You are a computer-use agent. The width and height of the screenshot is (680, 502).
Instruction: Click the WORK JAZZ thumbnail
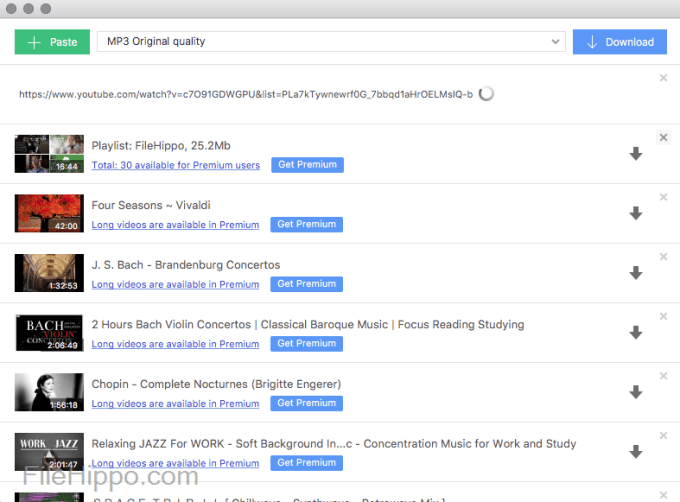point(49,452)
